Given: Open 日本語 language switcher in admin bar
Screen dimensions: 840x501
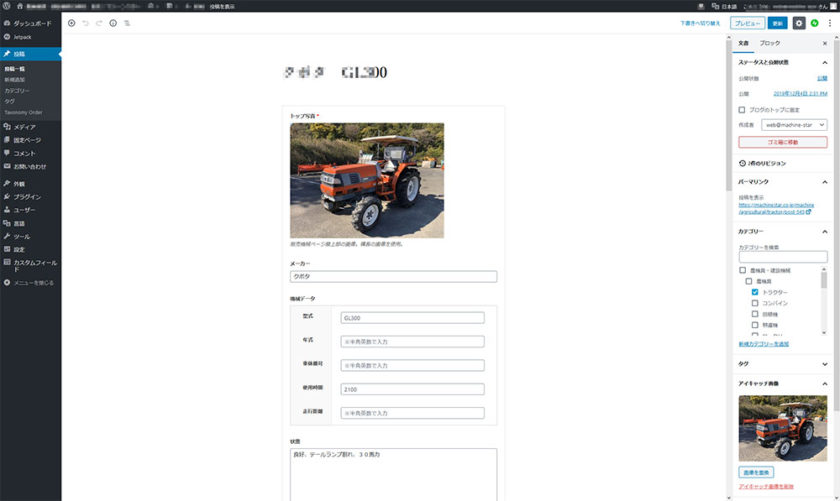Looking at the screenshot, I should click(x=724, y=6).
